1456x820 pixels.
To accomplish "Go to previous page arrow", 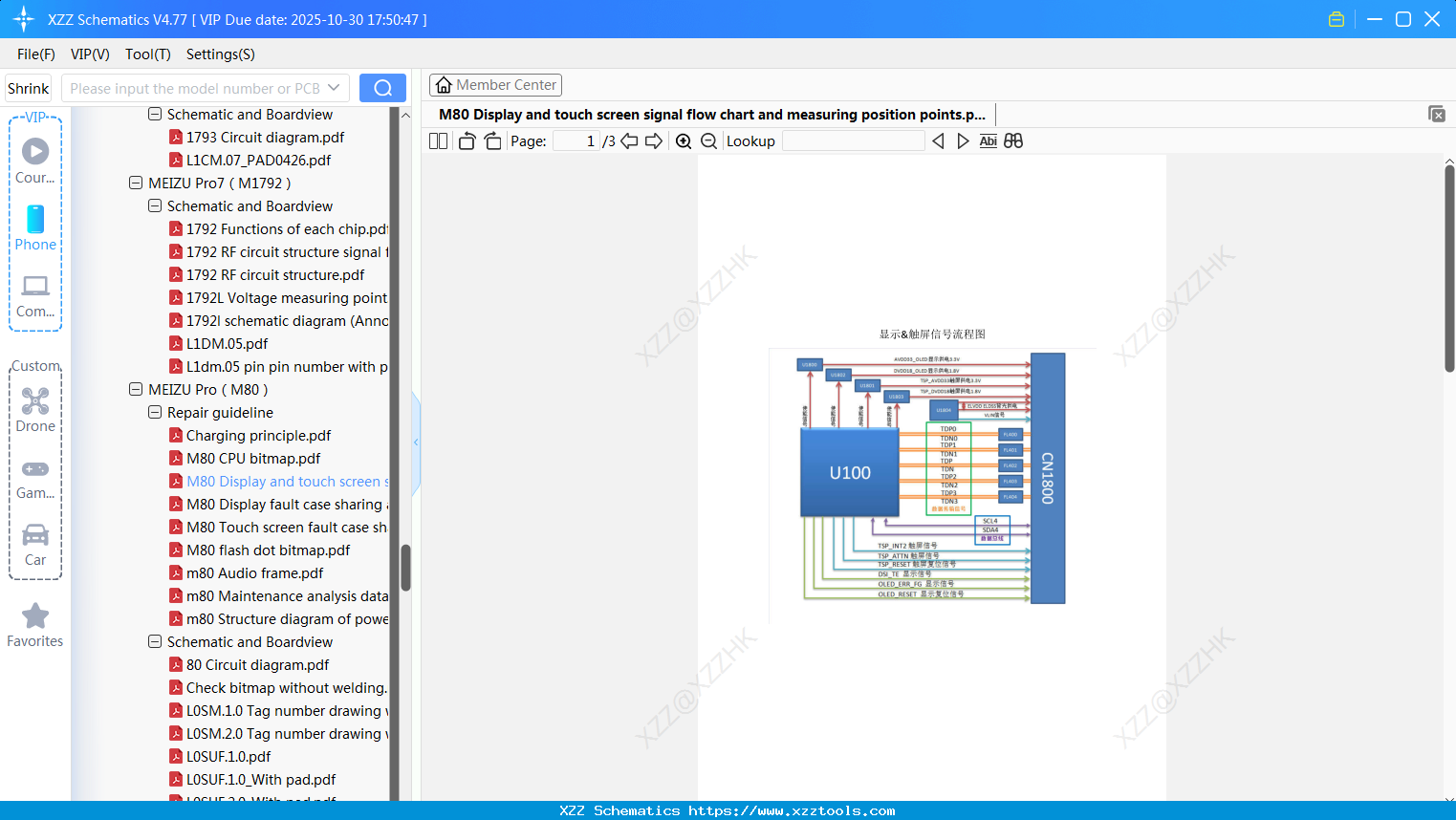I will point(629,141).
